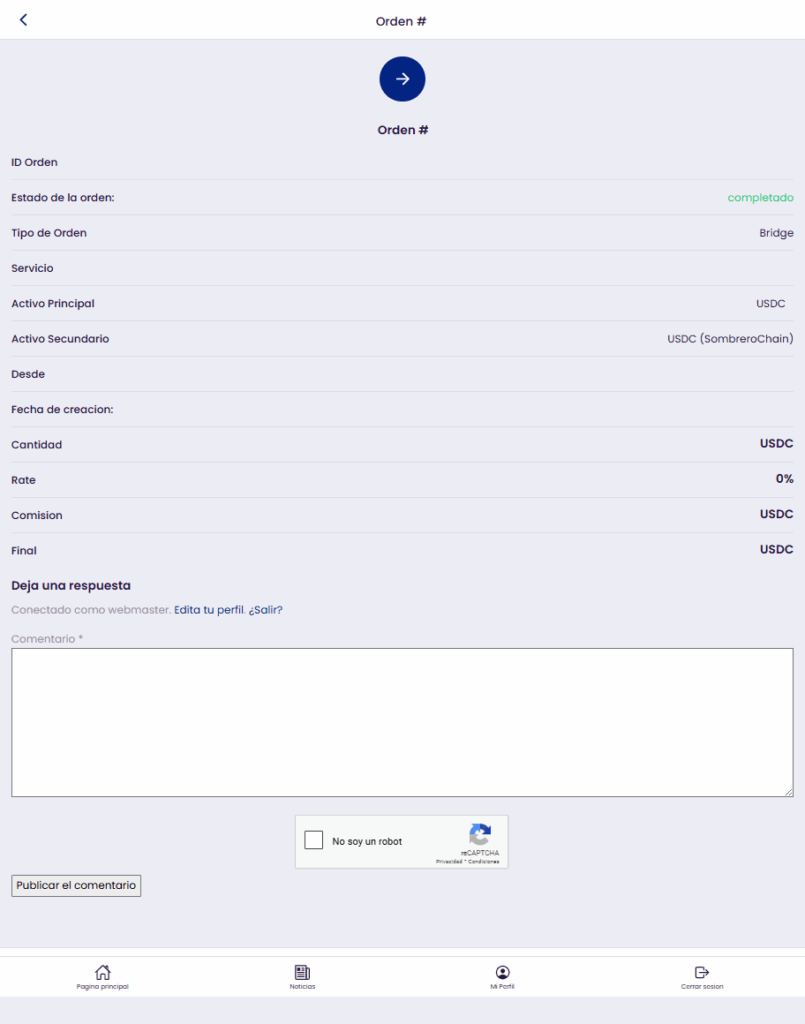Click the Publicar el comentario button
Viewport: 805px width, 1024px height.
click(x=76, y=886)
